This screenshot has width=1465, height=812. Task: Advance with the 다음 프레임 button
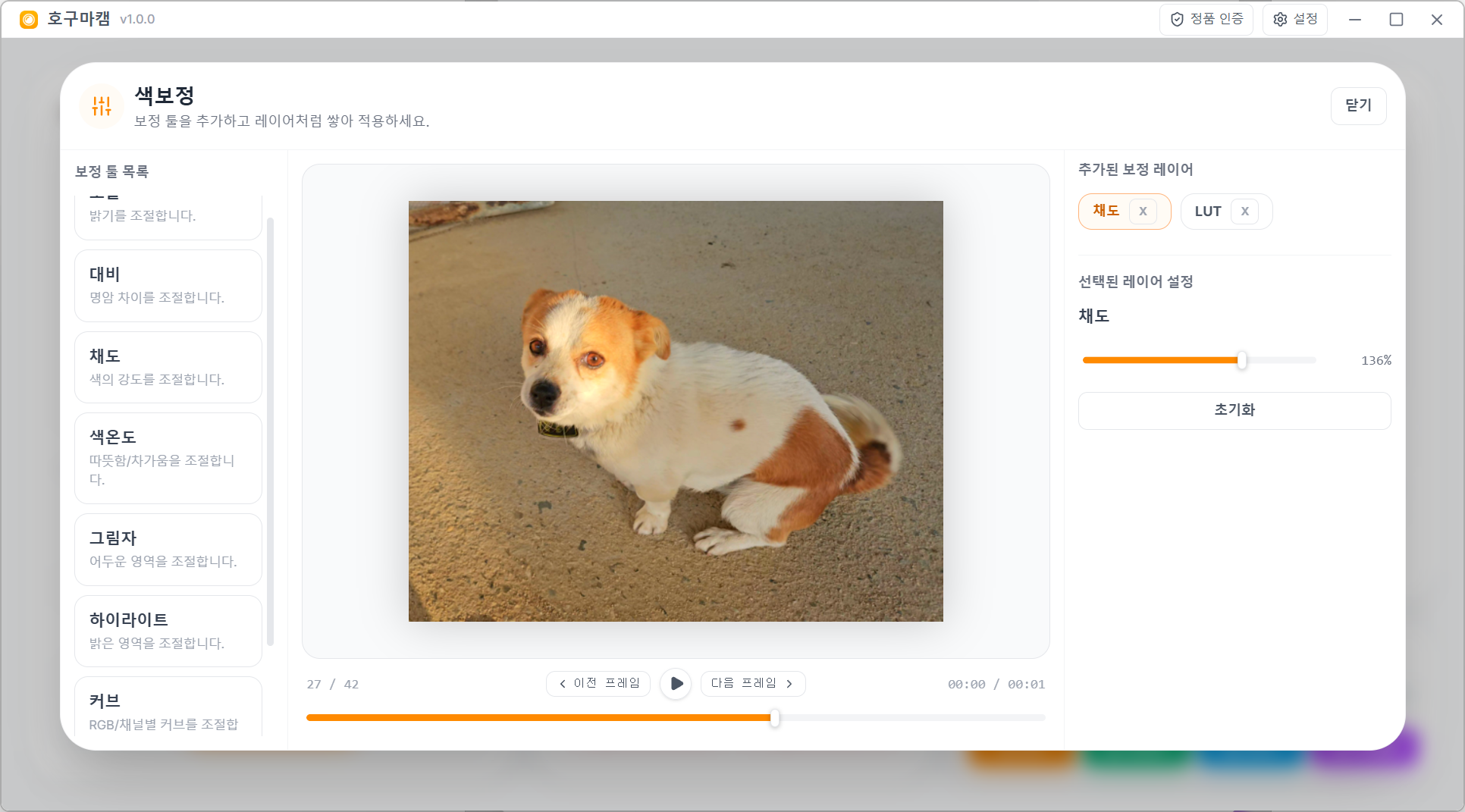tap(752, 684)
